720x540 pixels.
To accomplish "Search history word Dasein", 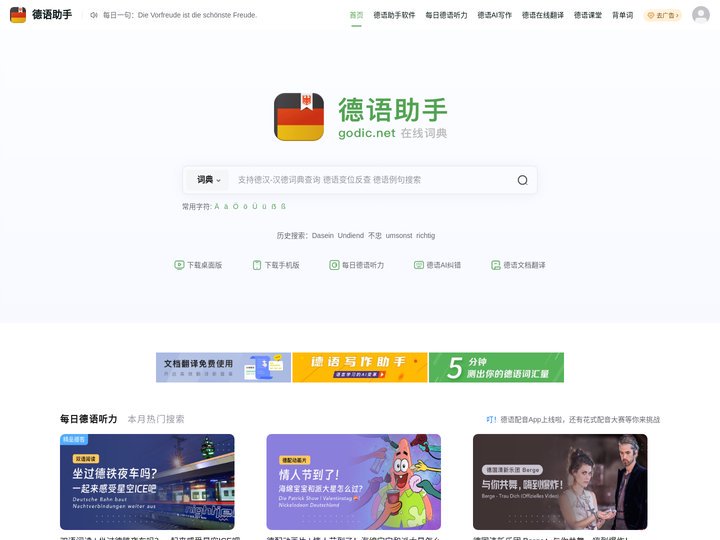I will 323,236.
